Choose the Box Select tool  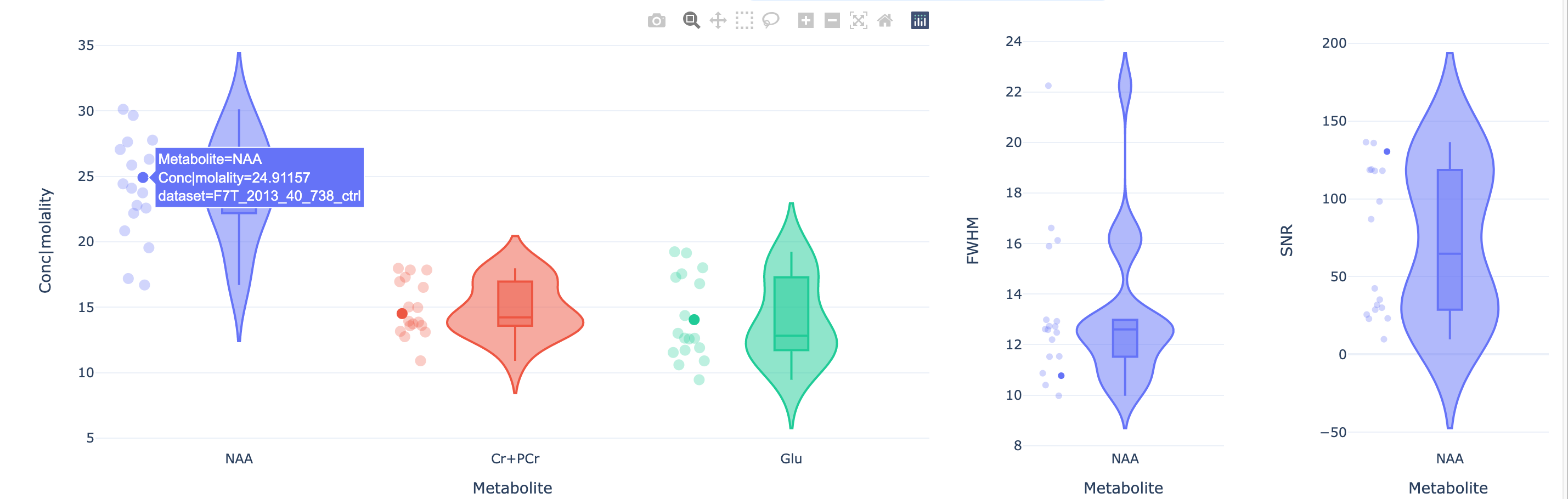tap(744, 21)
